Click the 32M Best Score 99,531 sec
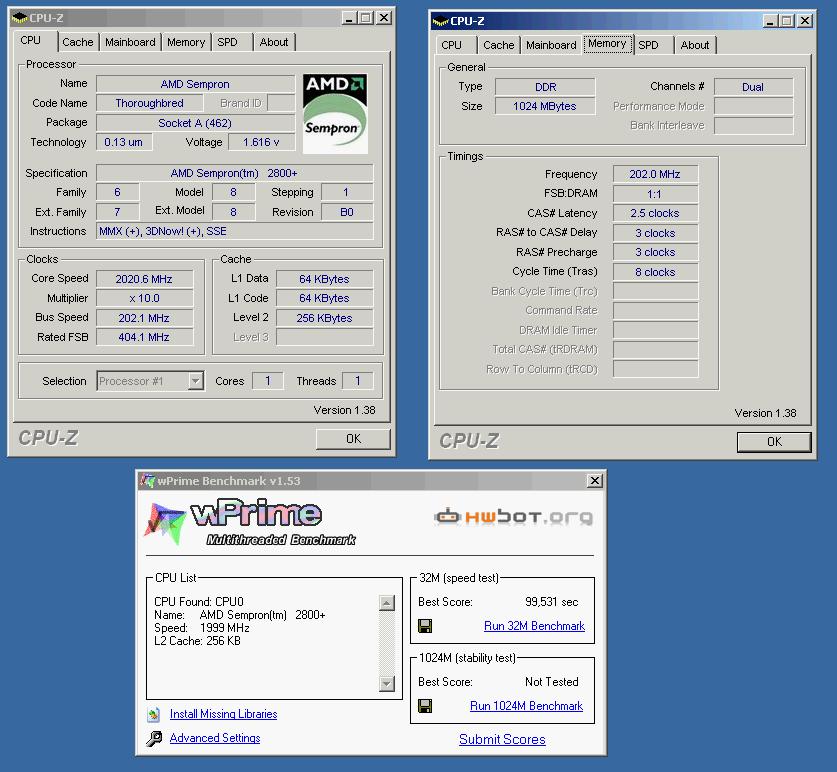This screenshot has height=772, width=837. 551,602
